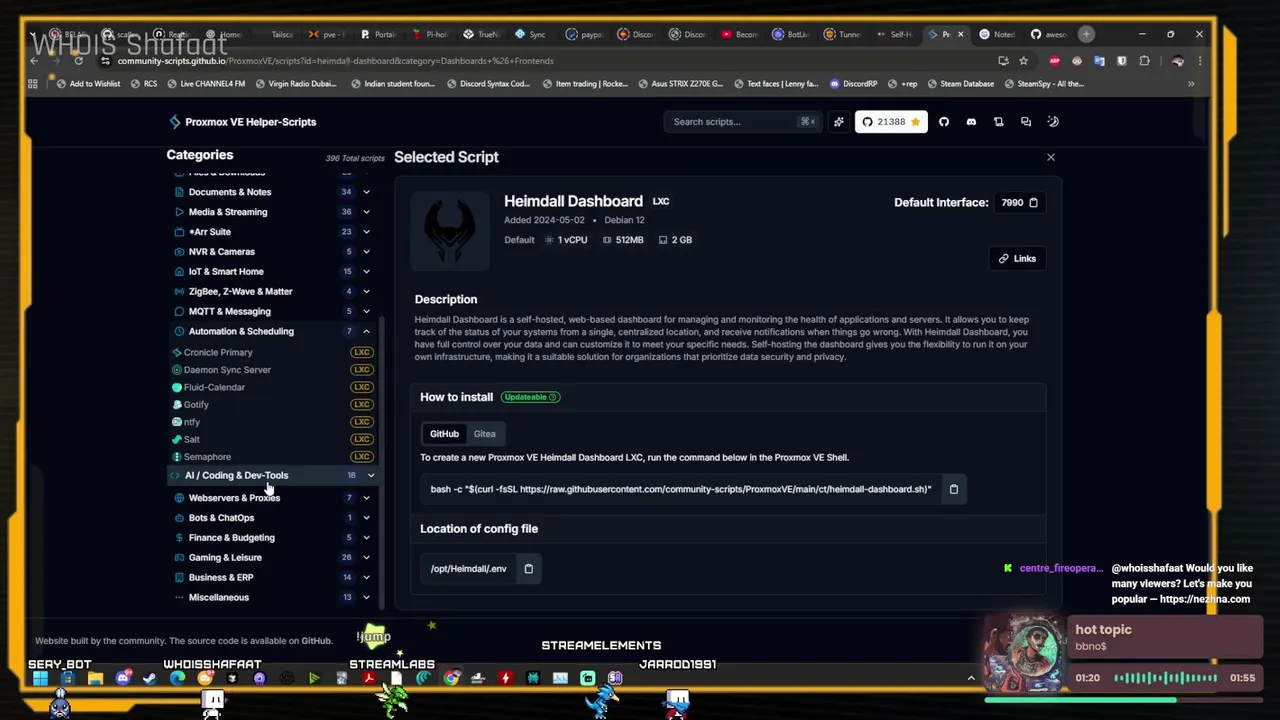Select the Daemon Sync Server script

[x=272, y=370]
